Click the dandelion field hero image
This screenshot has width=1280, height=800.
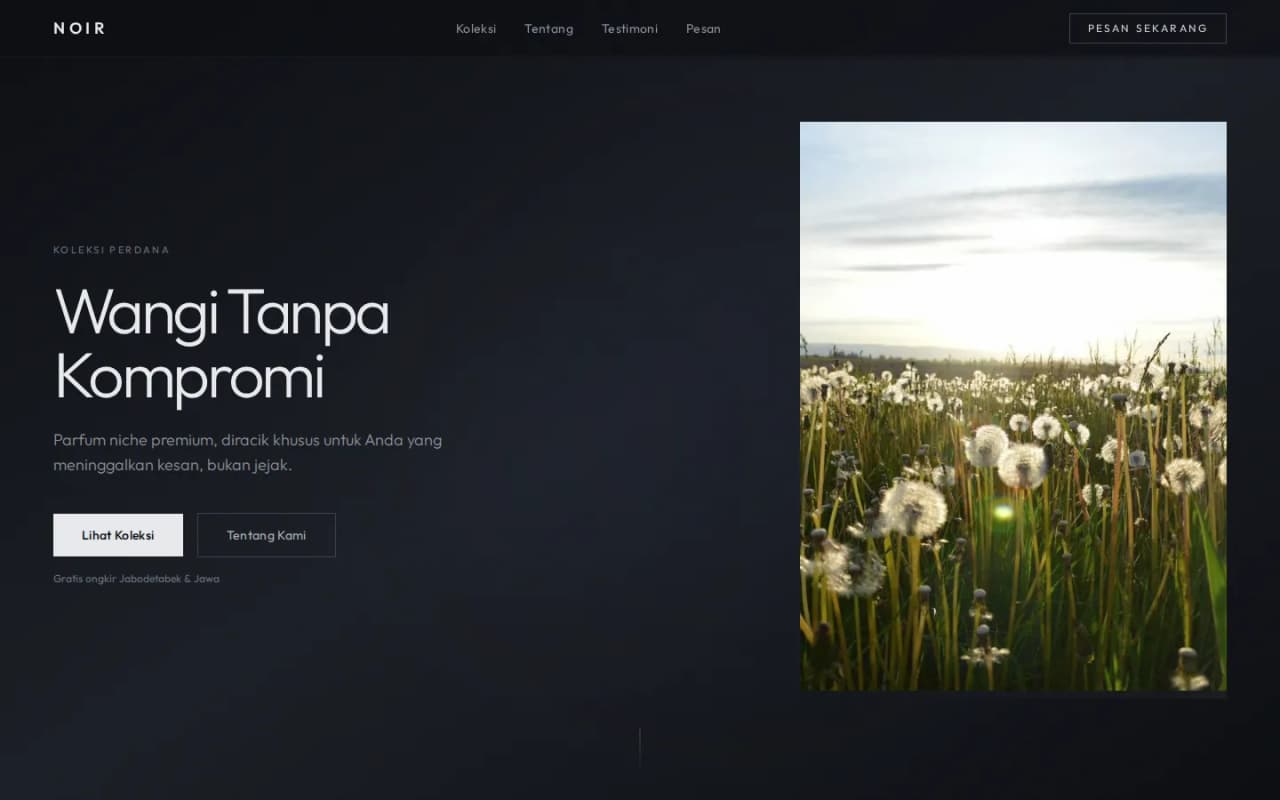pos(1013,406)
